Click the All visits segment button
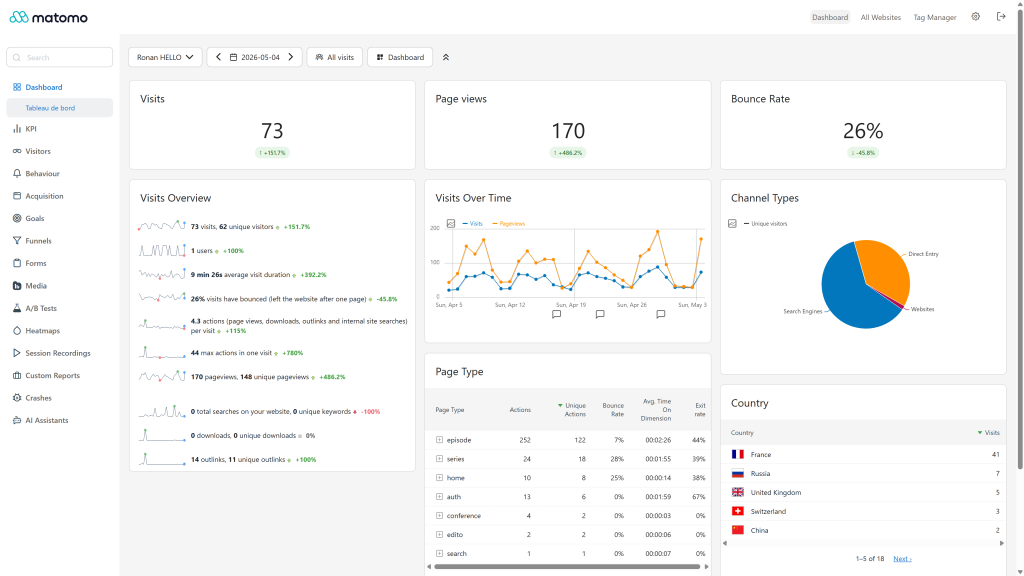1024x576 pixels. click(x=334, y=57)
